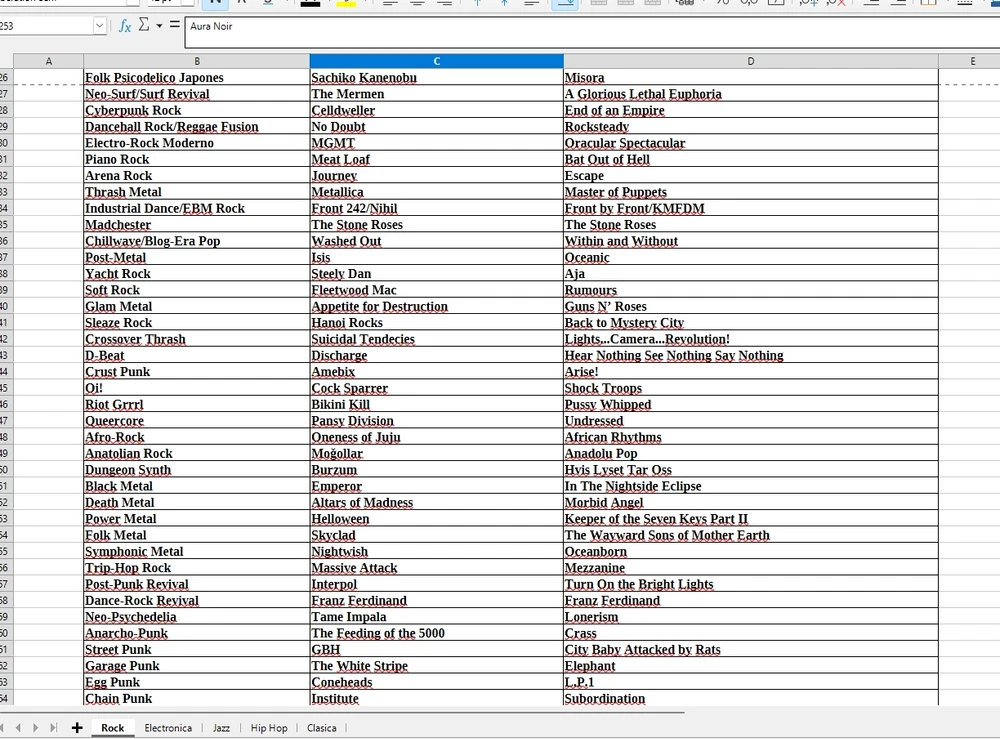
Task: Select cell 'Shock Troops'
Action: pyautogui.click(x=751, y=388)
